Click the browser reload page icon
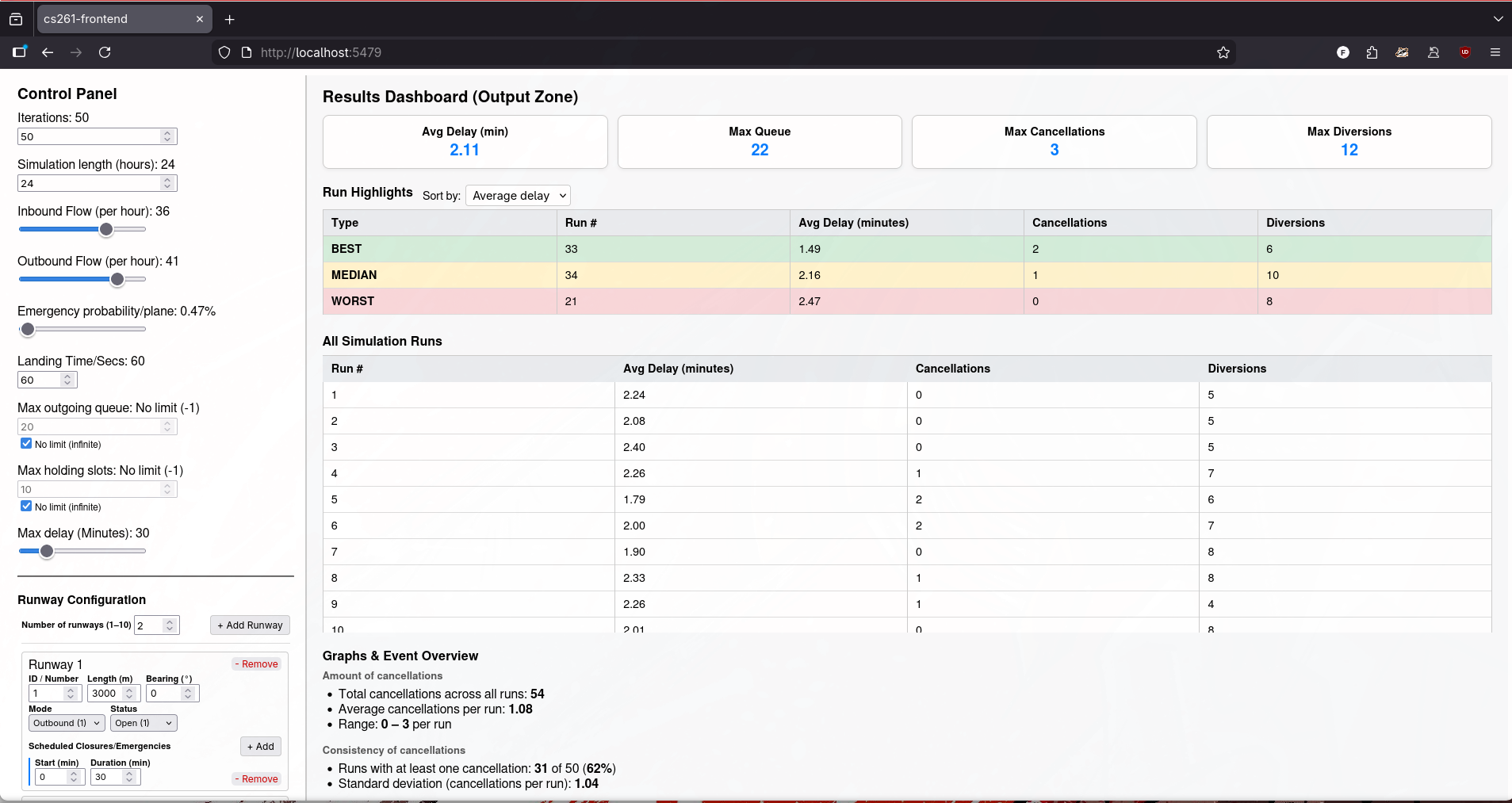Viewport: 1512px width, 803px height. pos(105,52)
